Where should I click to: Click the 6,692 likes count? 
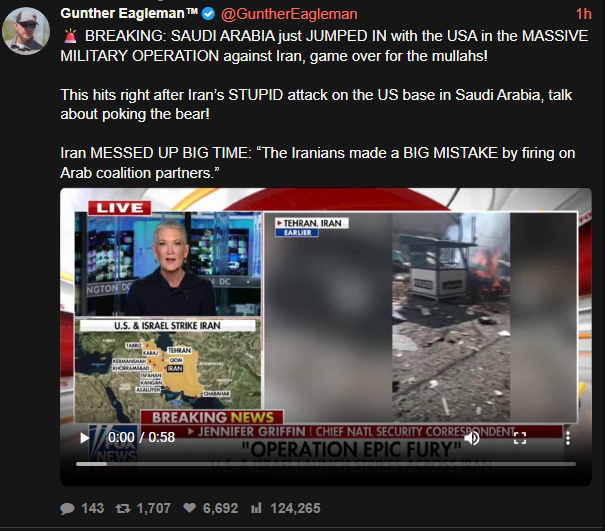pos(220,508)
